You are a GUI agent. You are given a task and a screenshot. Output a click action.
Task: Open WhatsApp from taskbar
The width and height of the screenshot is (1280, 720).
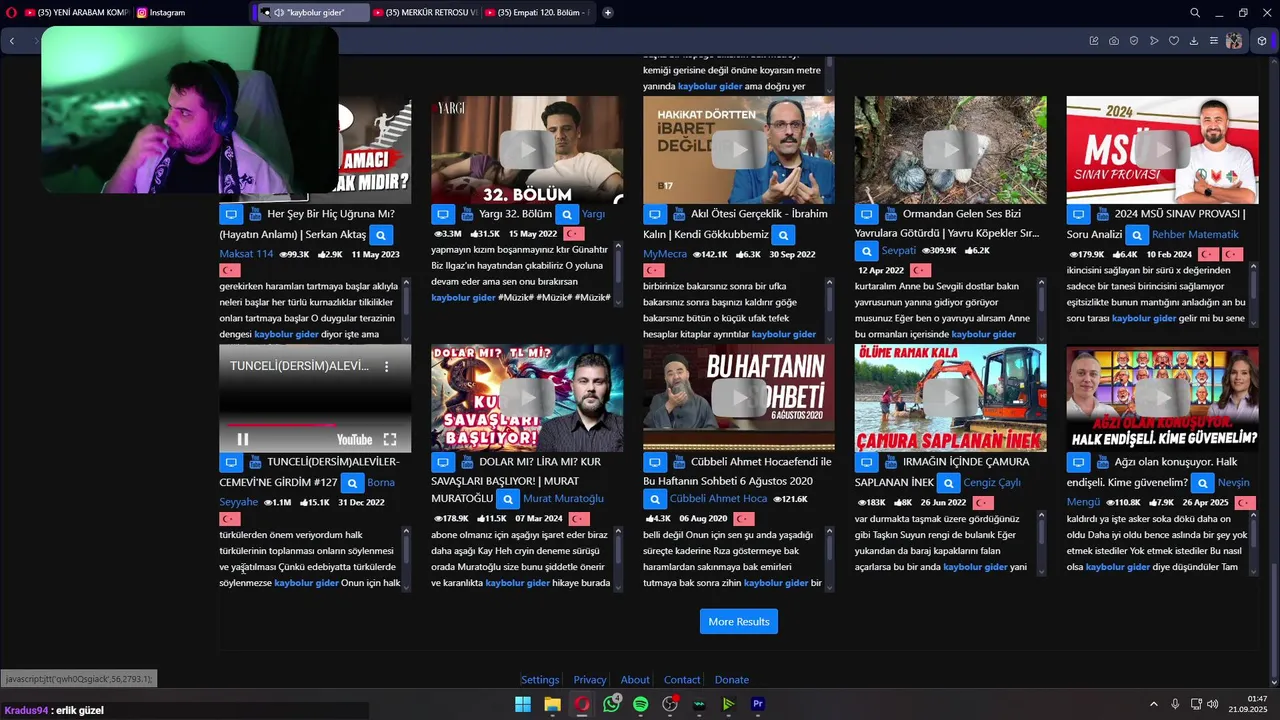click(x=611, y=704)
